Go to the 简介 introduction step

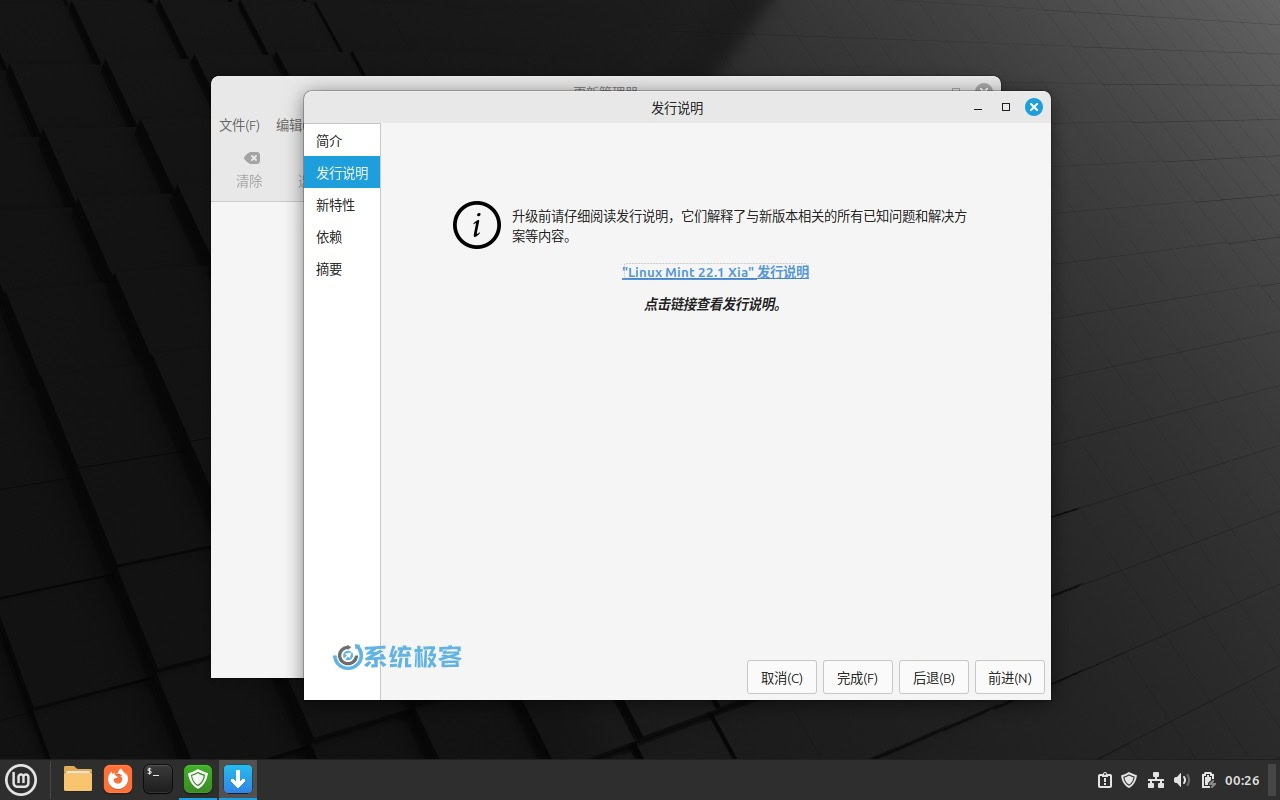coord(342,141)
